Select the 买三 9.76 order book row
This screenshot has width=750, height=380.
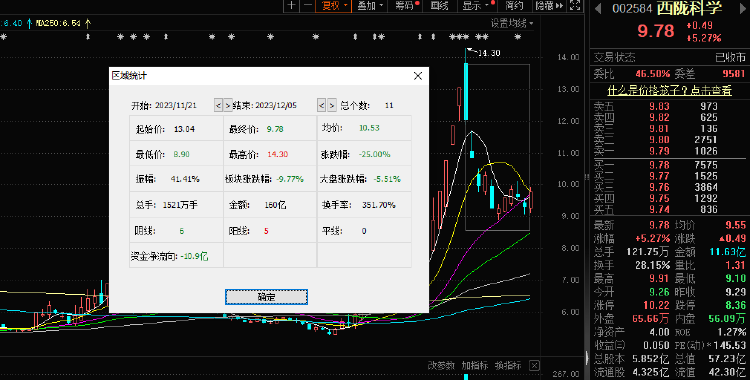669,187
